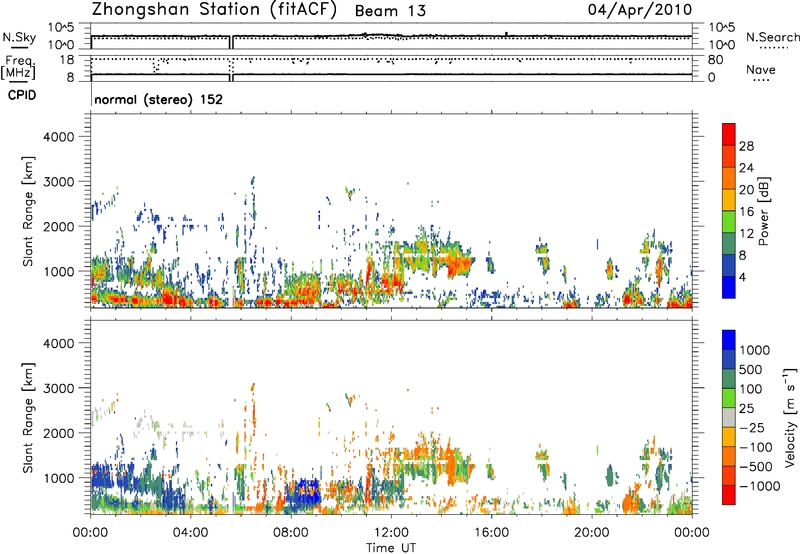Image resolution: width=800 pixels, height=554 pixels.
Task: Click the 'Power [dB]' colorbar title
Action: [x=764, y=211]
